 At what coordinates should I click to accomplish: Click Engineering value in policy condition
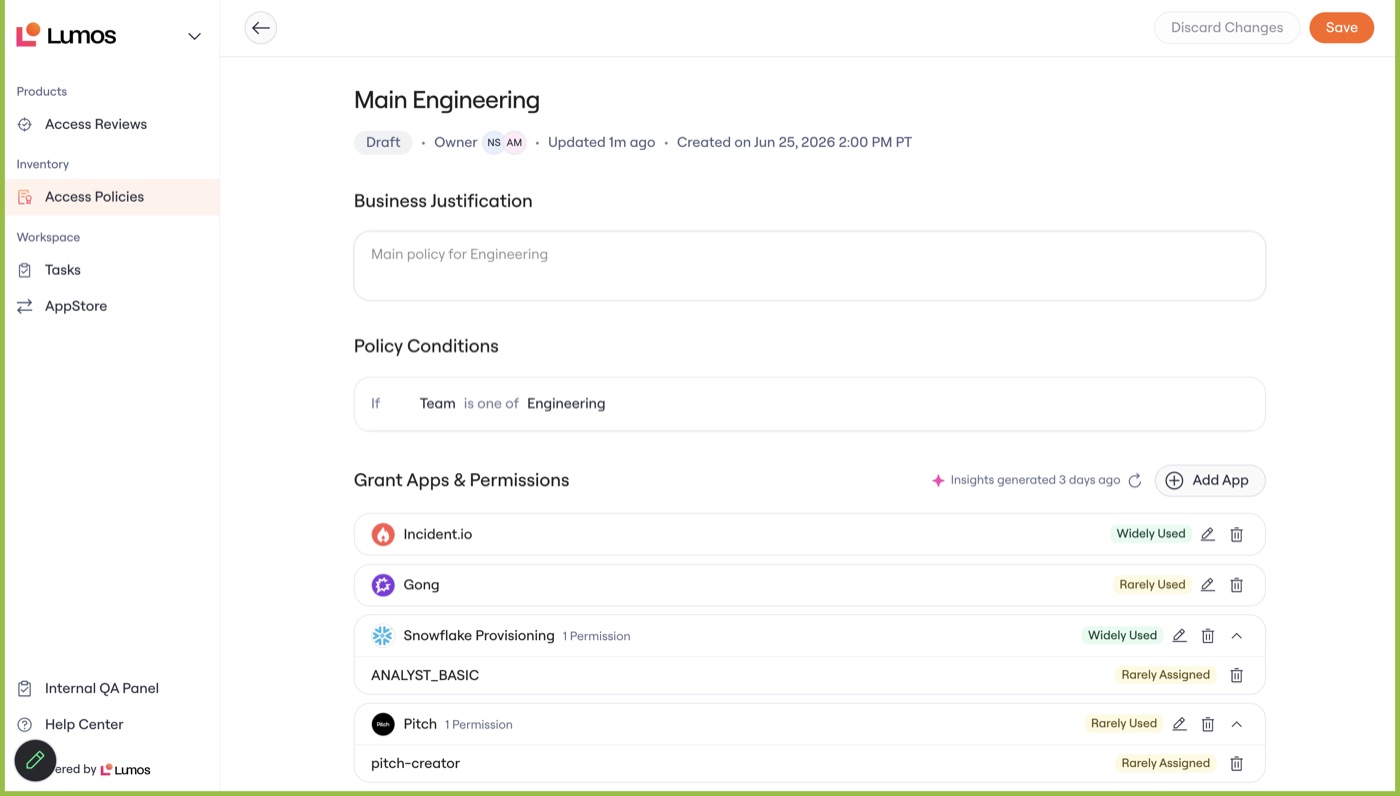coord(566,404)
